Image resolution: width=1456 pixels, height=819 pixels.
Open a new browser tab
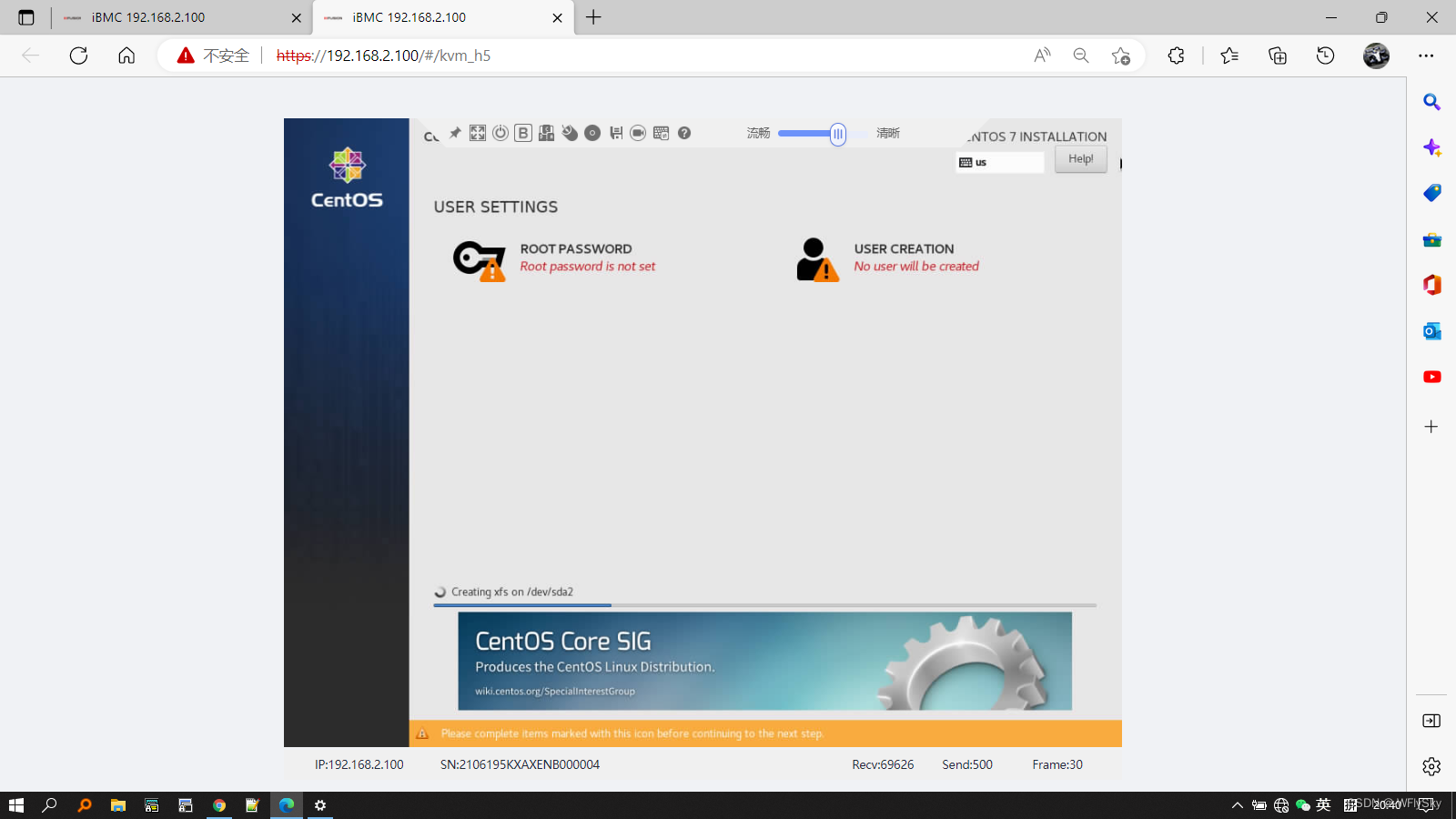pos(593,17)
